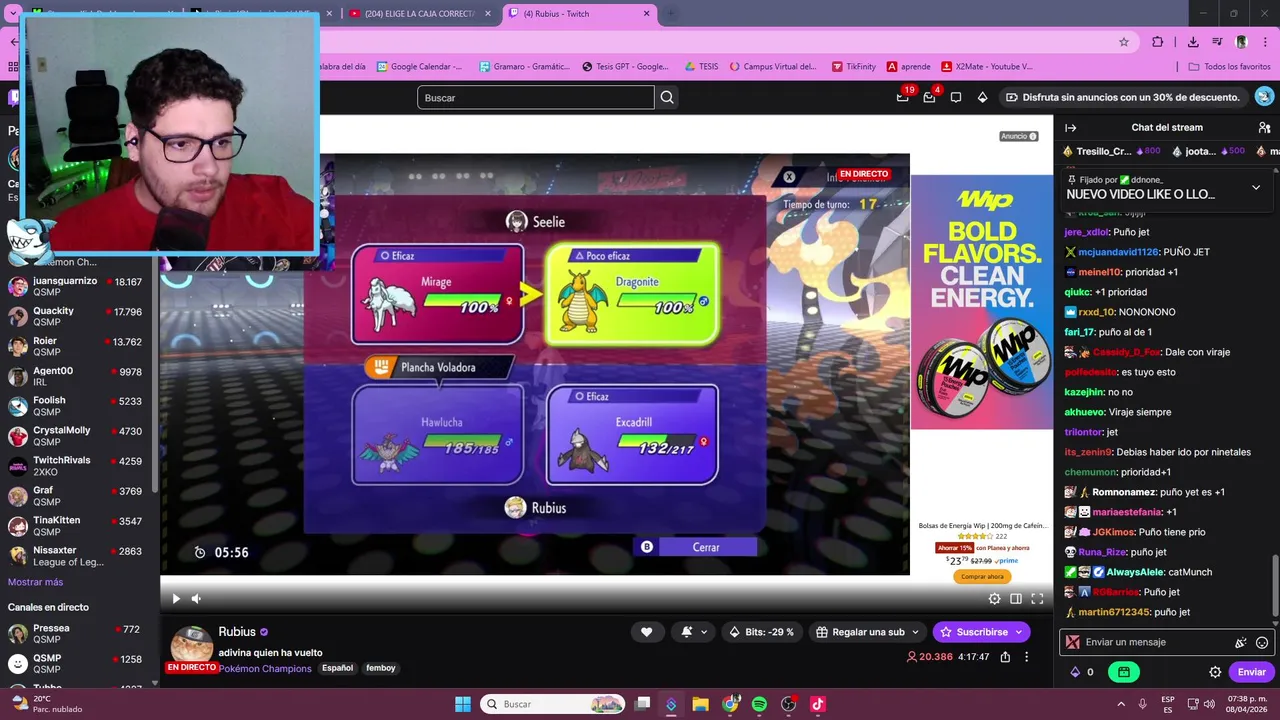1280x720 pixels.
Task: Open Todos los favoritos folder
Action: coord(1229,67)
